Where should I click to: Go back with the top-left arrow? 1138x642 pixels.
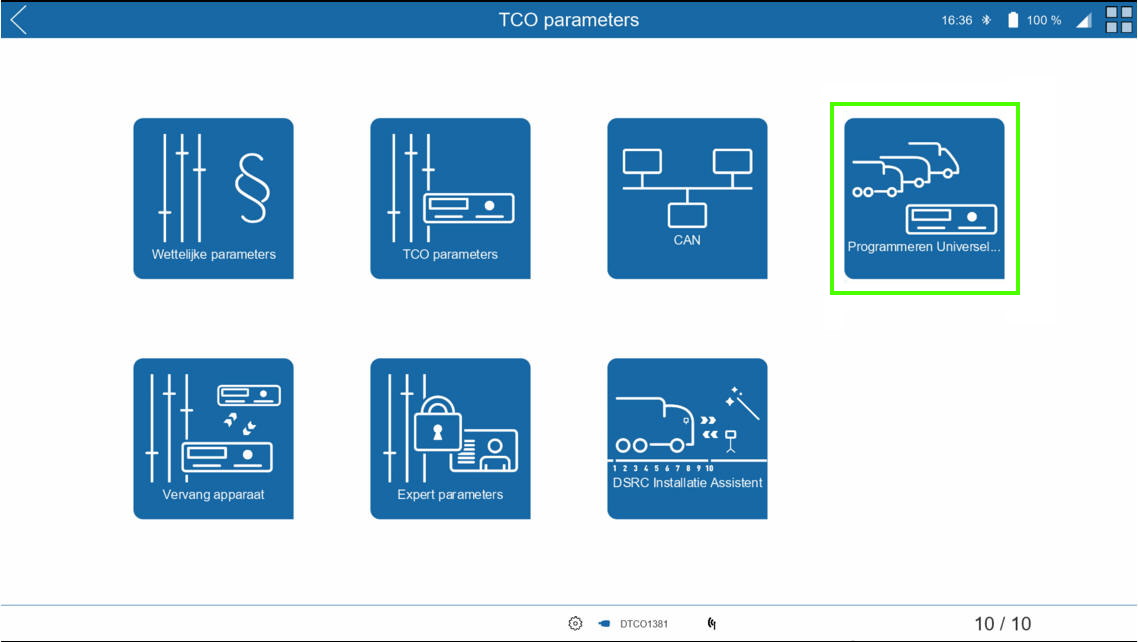pos(19,20)
